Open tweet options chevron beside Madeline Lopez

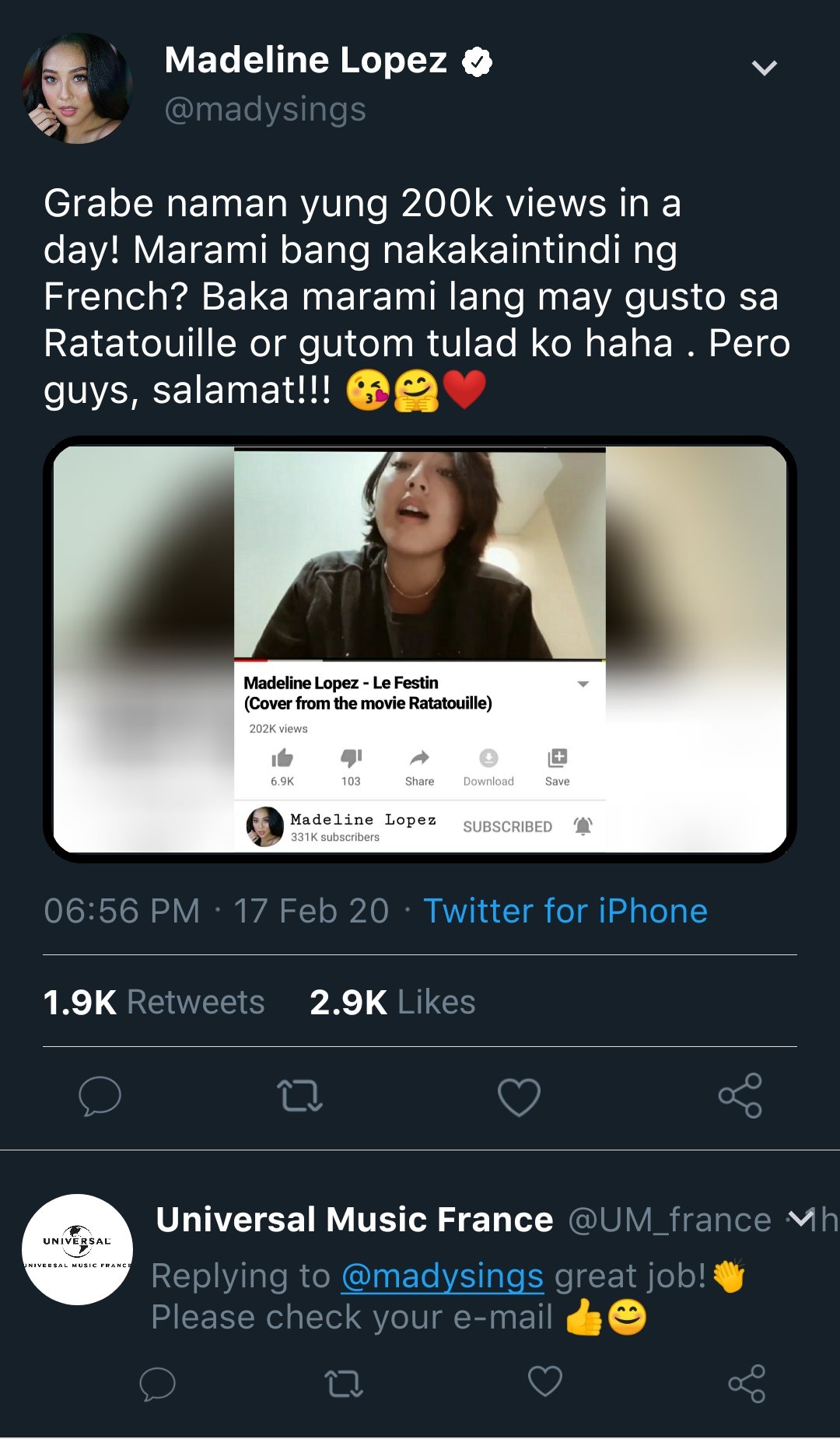(765, 68)
